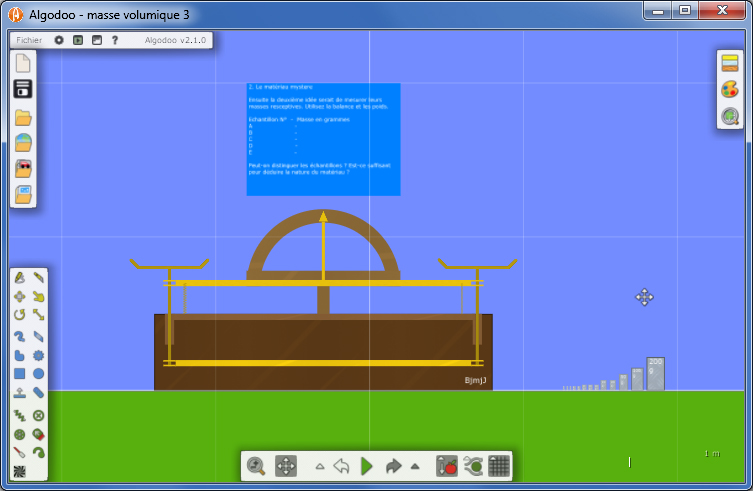This screenshot has width=753, height=491.
Task: Toggle the grid display button
Action: point(499,466)
